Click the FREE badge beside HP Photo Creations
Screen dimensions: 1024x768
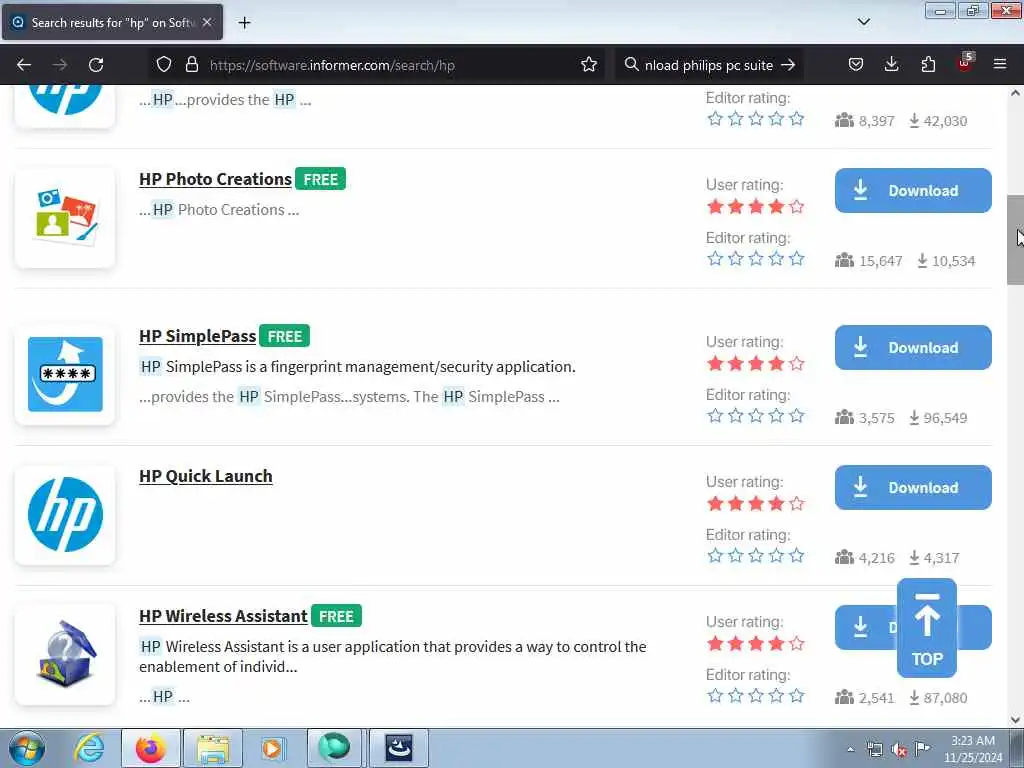pos(321,179)
